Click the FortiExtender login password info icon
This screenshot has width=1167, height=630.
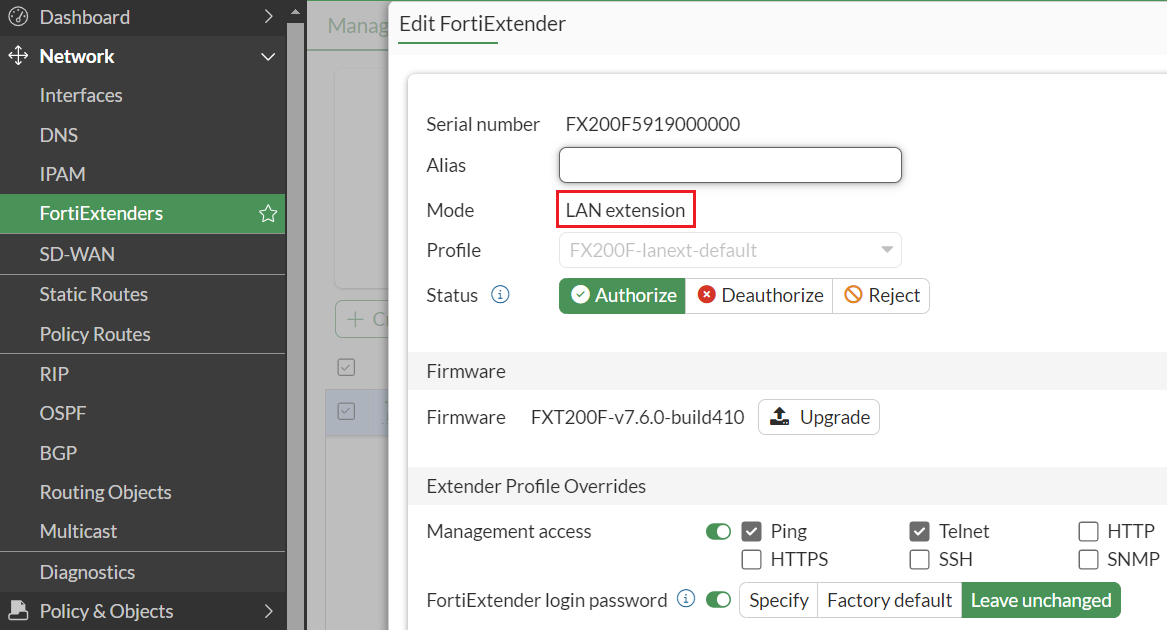click(x=686, y=598)
